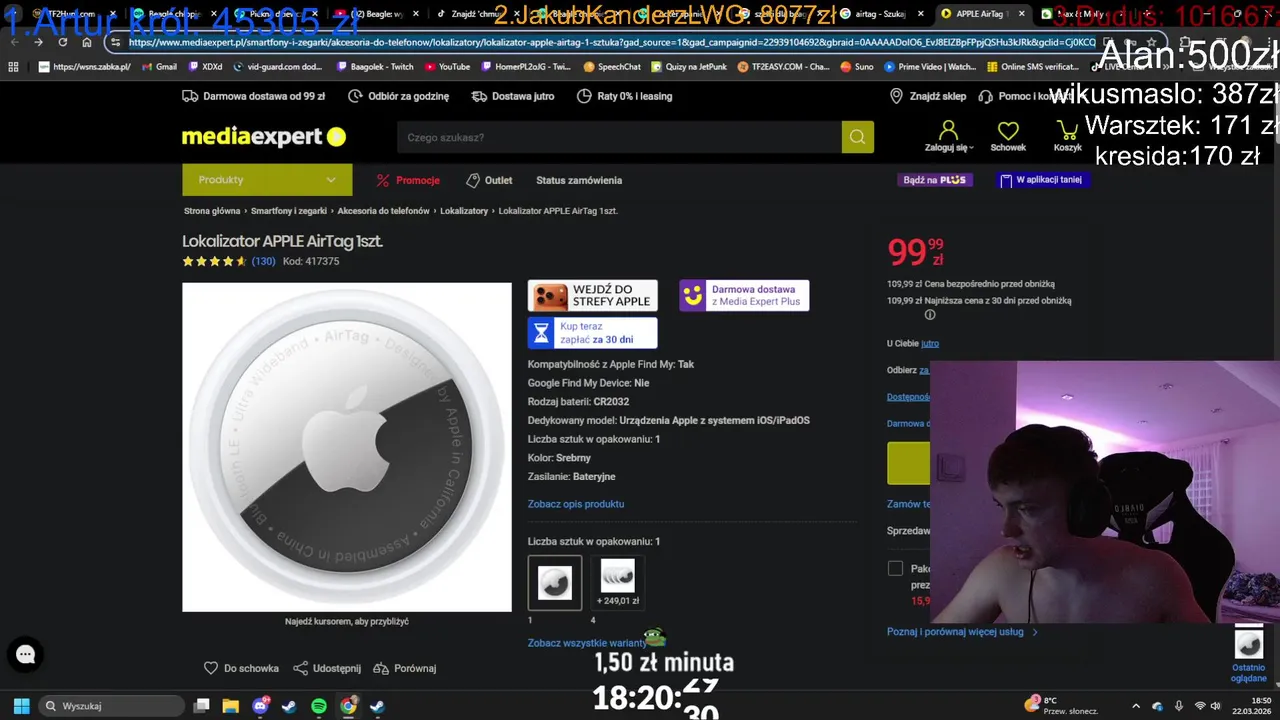Viewport: 1280px width, 720px height.
Task: Open the YouTube bookmark
Action: tap(448, 67)
